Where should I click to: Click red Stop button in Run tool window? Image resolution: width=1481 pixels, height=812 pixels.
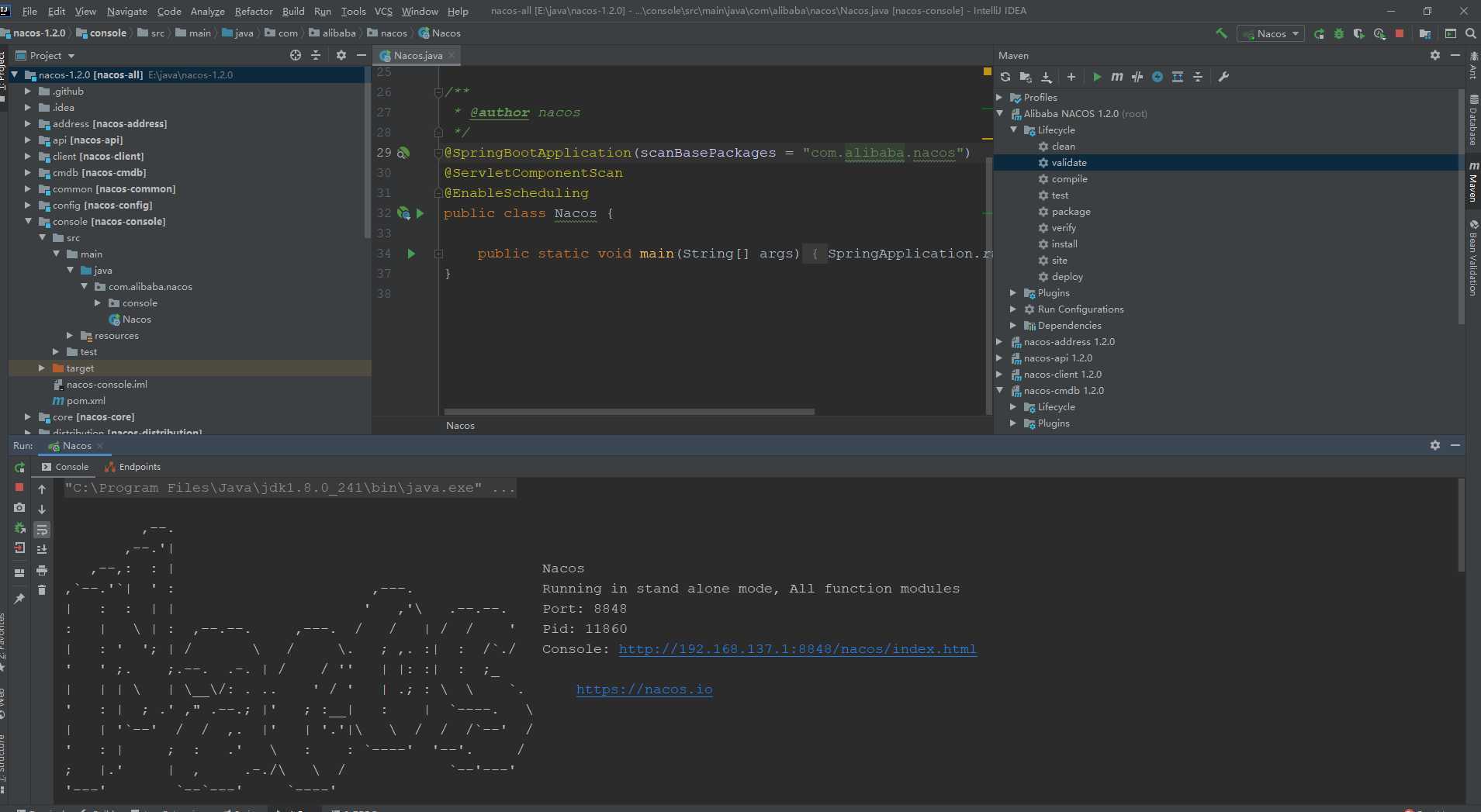19,487
